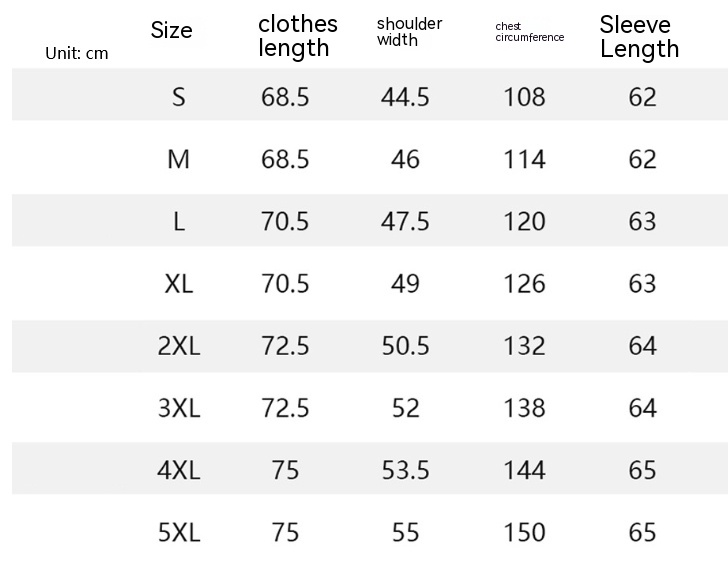Select chest circumference value 150
The height and width of the screenshot is (561, 728).
pyautogui.click(x=525, y=532)
